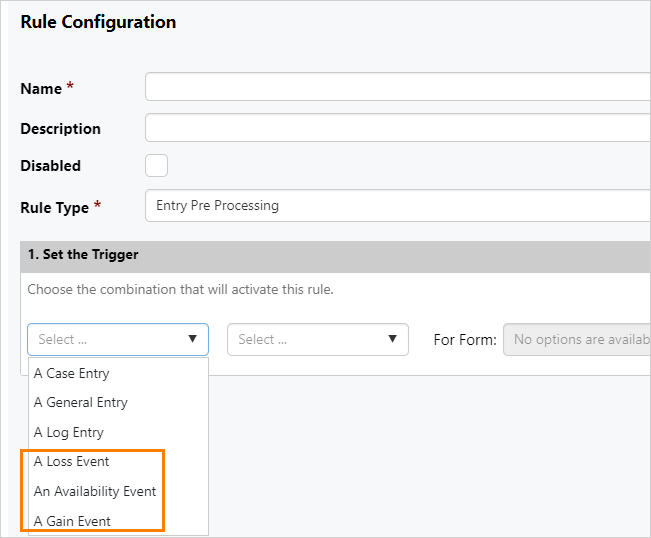
Task: Click the For Form options dropdown
Action: 576,339
